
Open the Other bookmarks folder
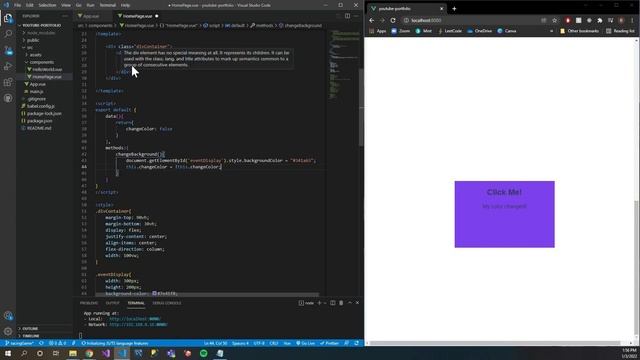click(x=579, y=31)
